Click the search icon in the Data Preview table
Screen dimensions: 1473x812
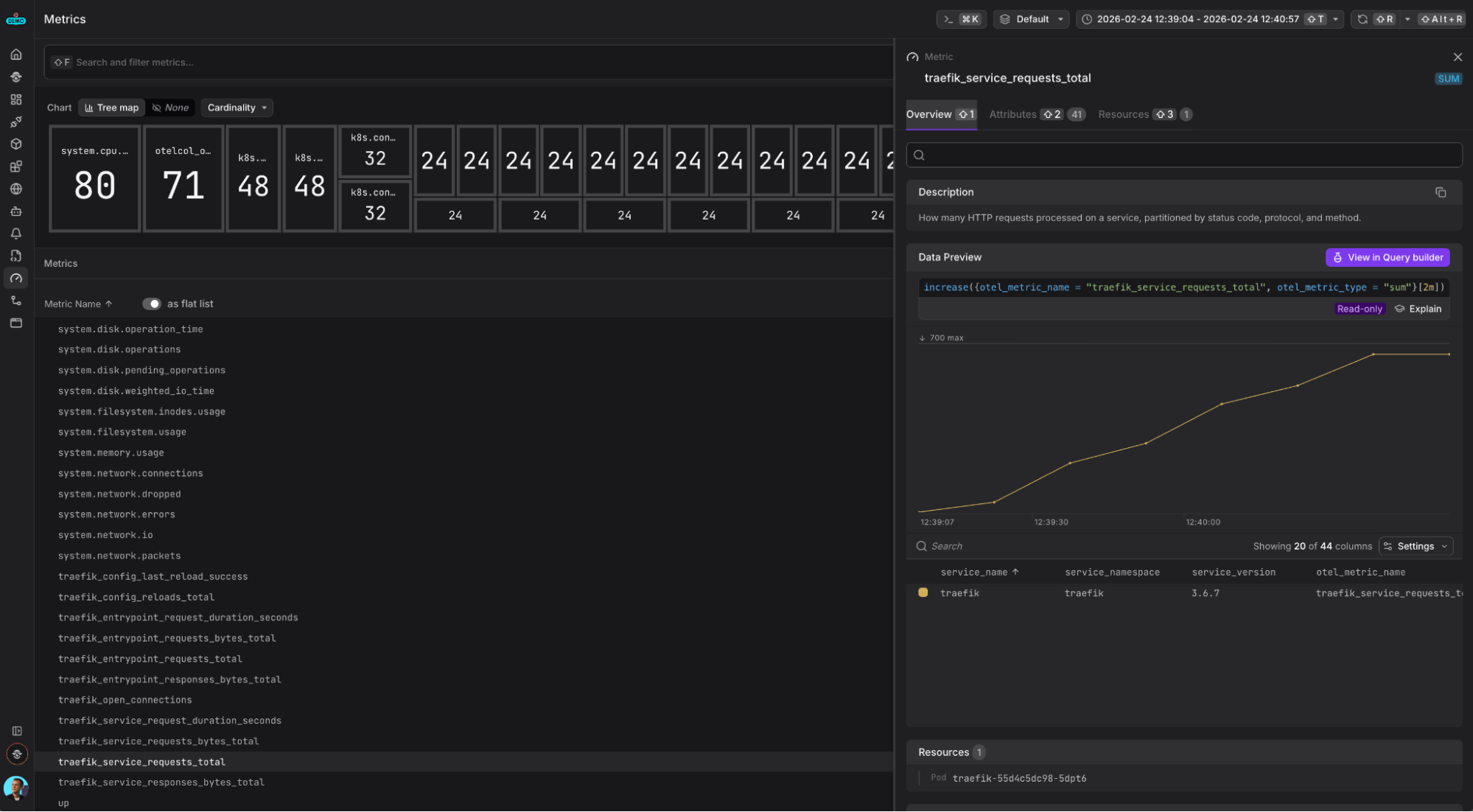tap(921, 547)
